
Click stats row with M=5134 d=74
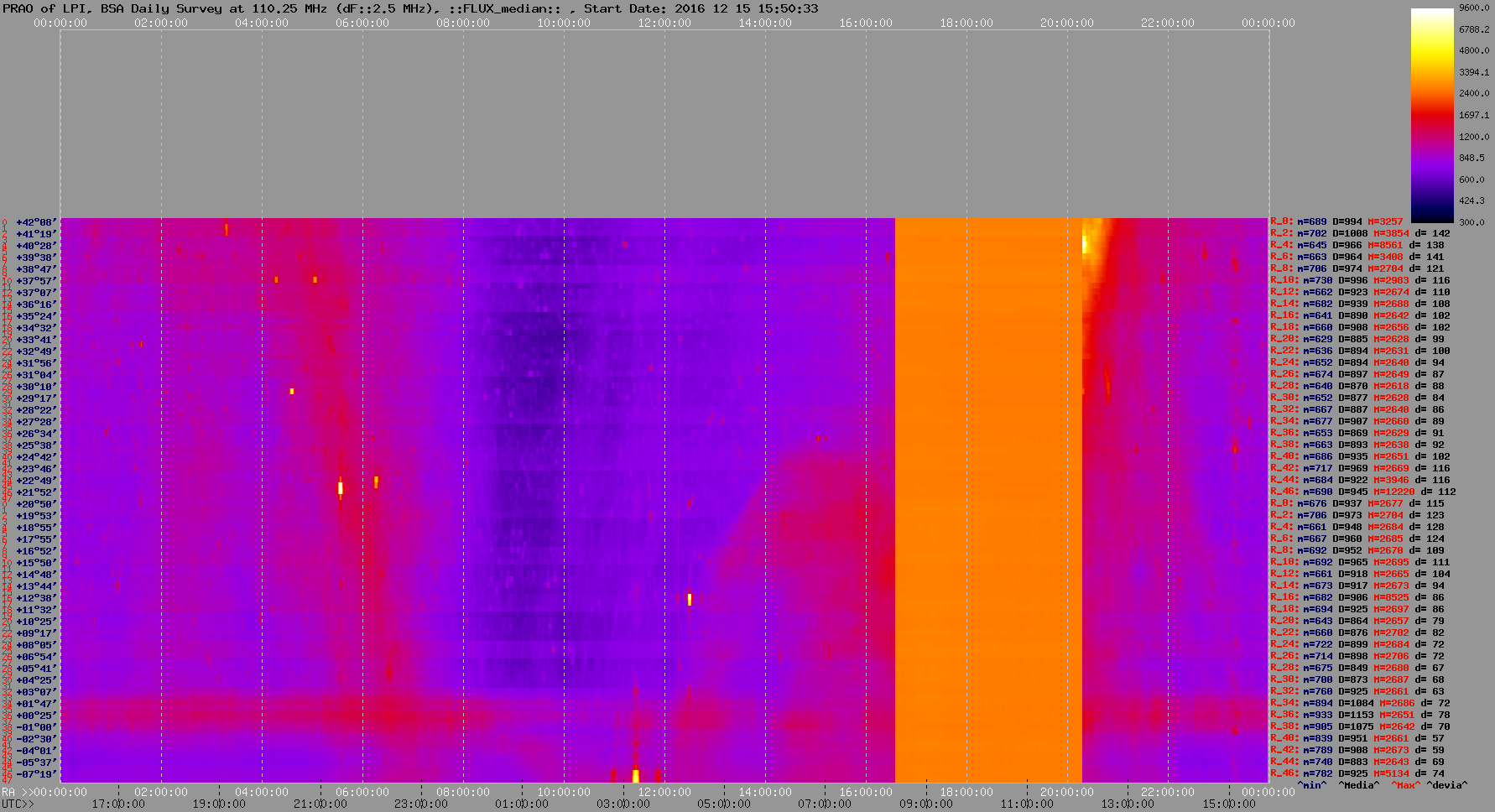click(1357, 774)
